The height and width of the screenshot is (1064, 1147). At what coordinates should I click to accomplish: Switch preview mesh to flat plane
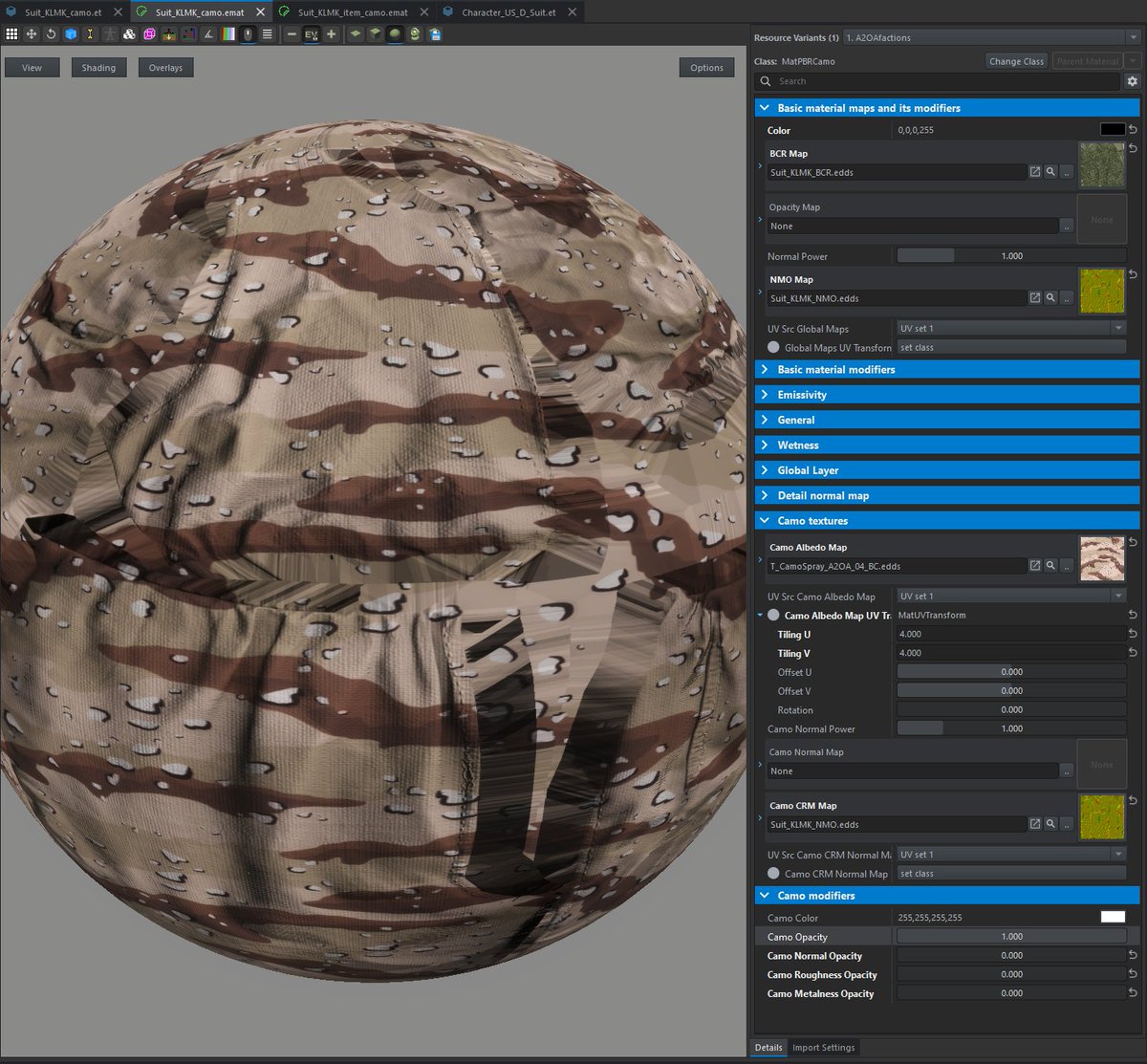pos(356,34)
